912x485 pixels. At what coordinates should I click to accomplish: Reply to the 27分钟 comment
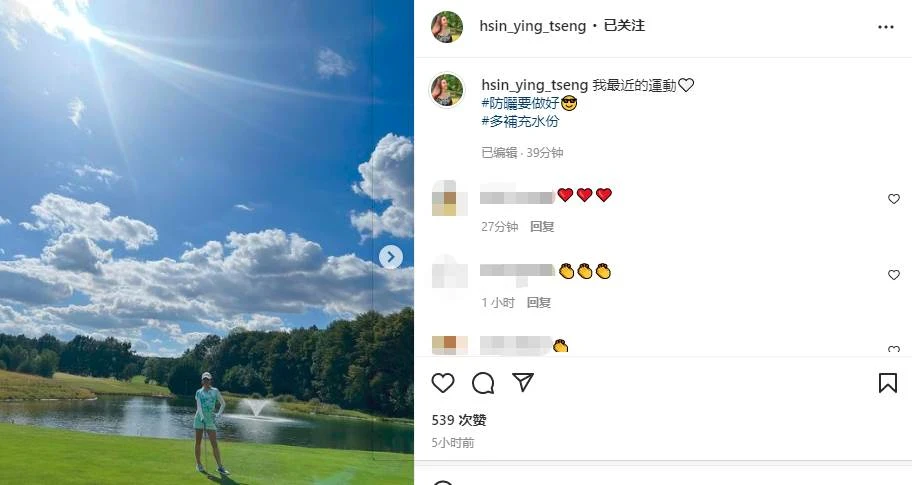coord(542,227)
